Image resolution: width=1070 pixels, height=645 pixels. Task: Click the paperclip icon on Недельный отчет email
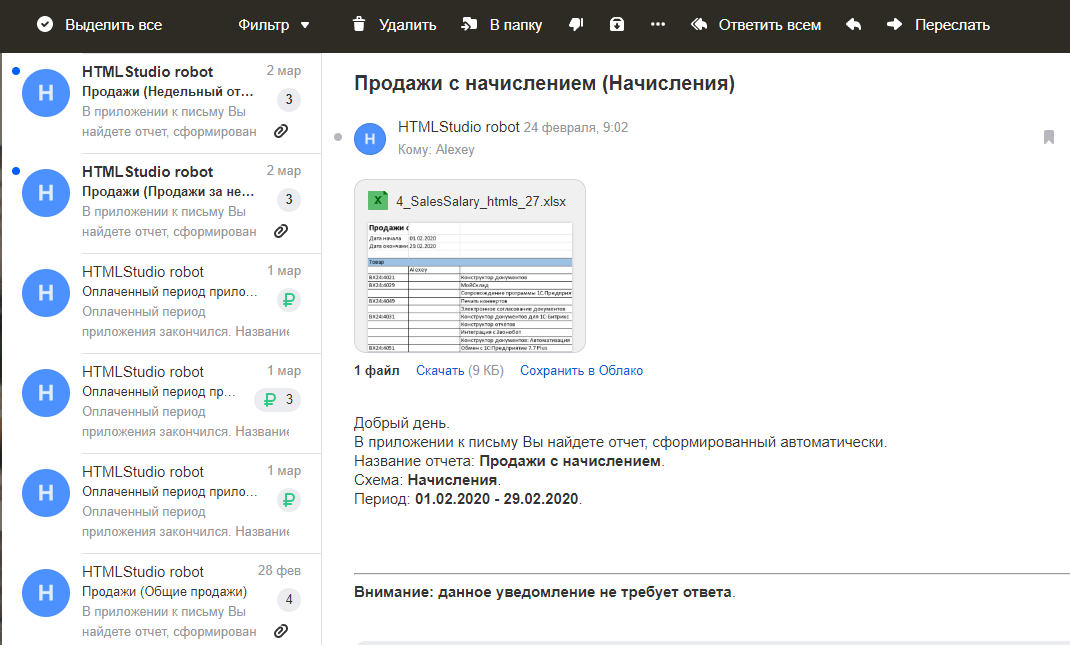pyautogui.click(x=281, y=131)
